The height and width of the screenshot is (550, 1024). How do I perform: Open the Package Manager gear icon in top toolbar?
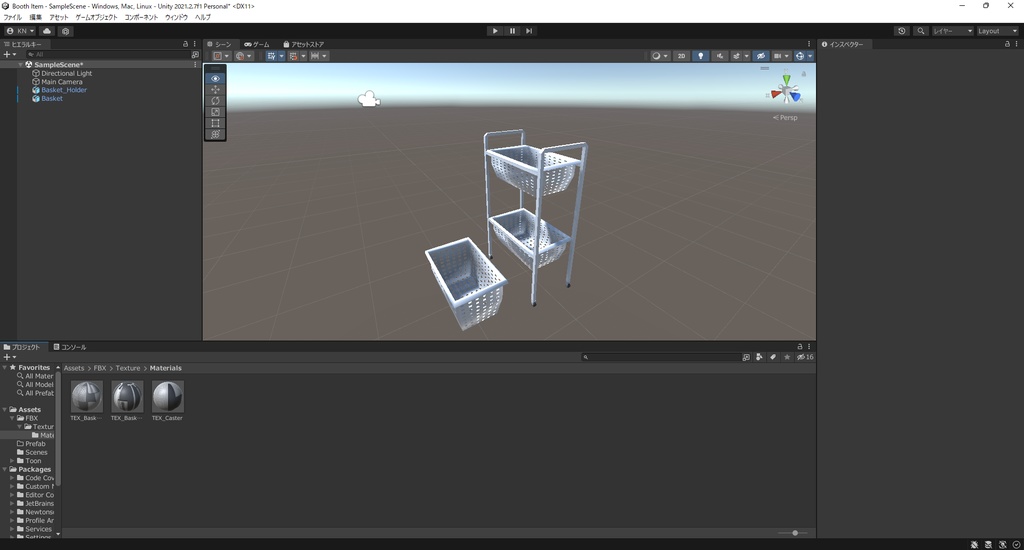(x=65, y=31)
